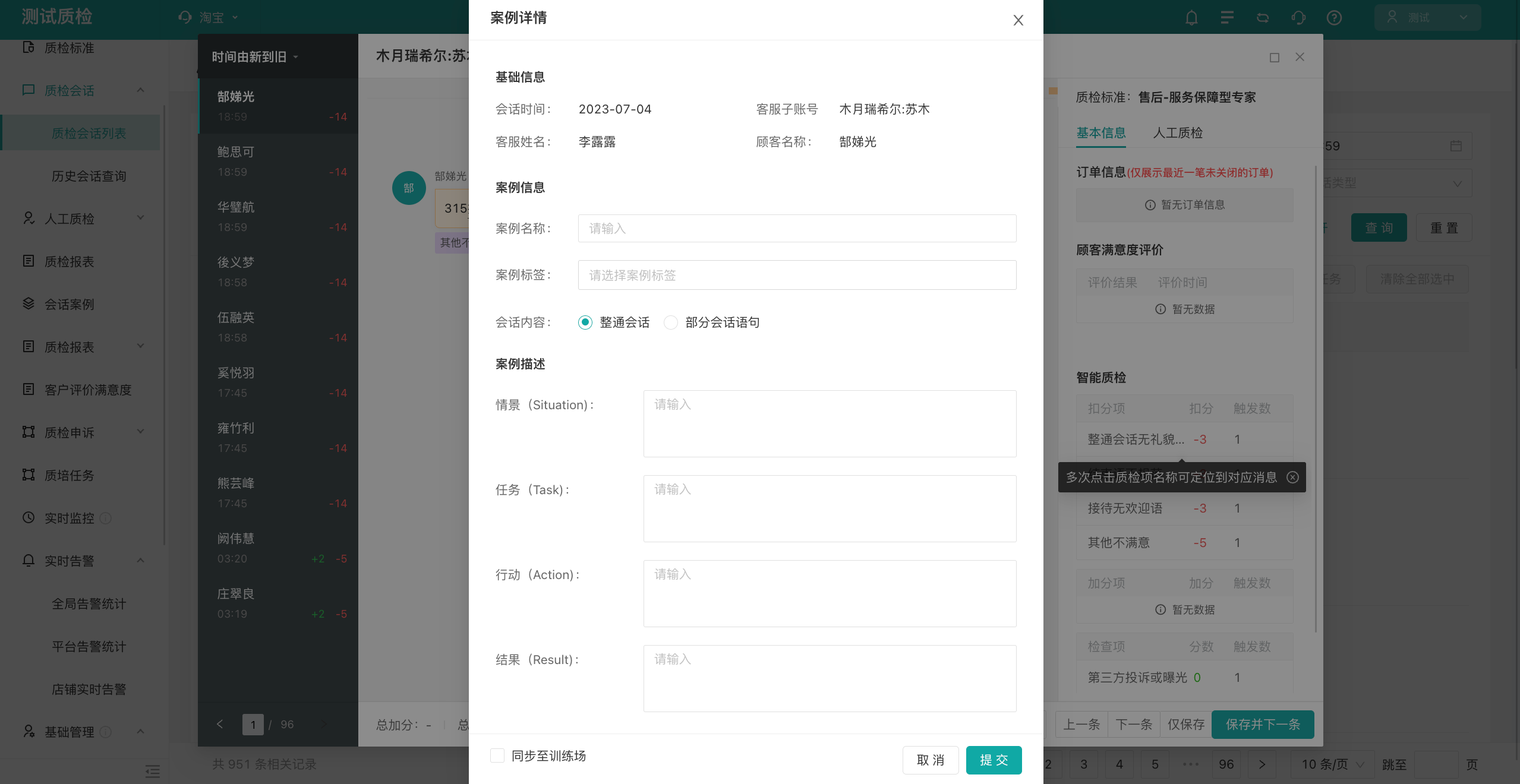Select 部分会话语句 radio option
Image resolution: width=1520 pixels, height=784 pixels.
click(x=671, y=323)
